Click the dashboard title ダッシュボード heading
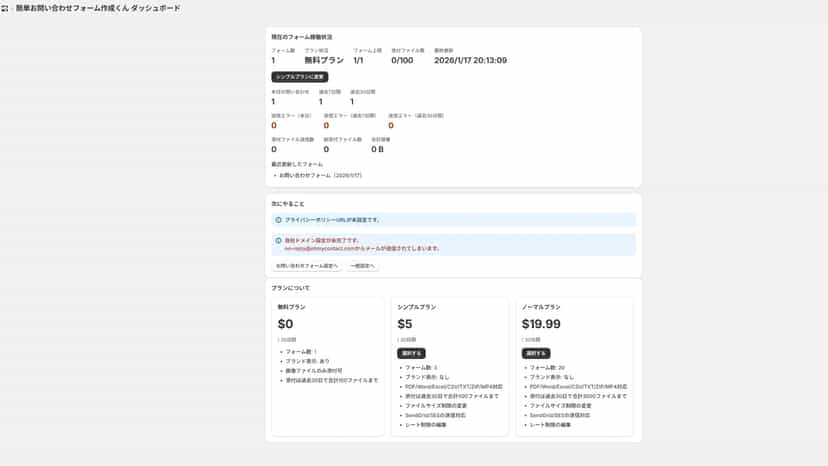 point(98,8)
